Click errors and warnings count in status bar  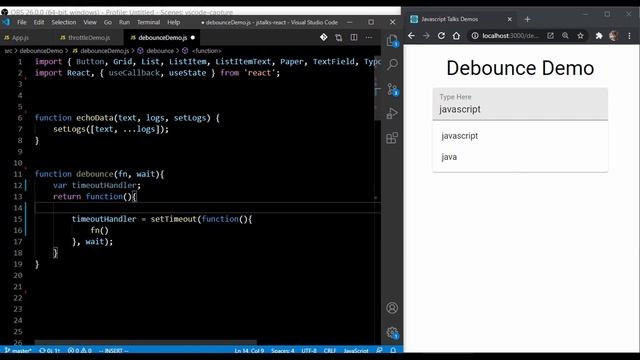[x=80, y=351]
